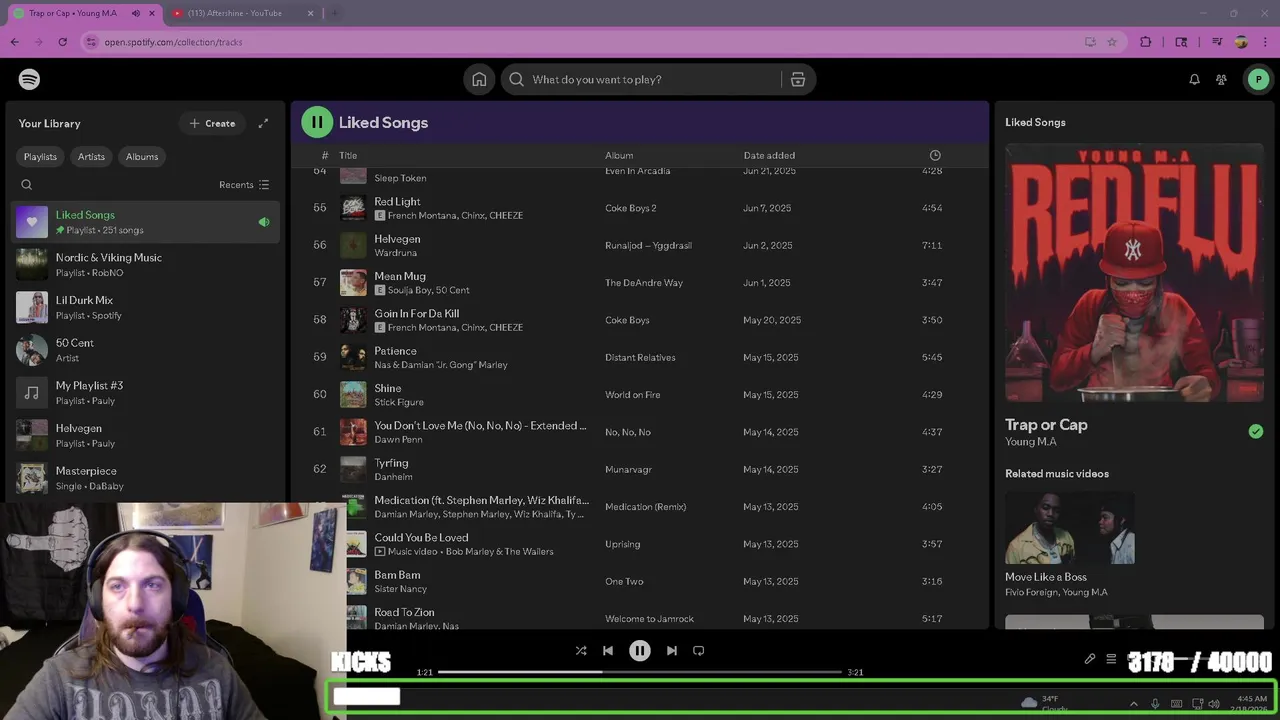Open Recents sort dropdown in library
Viewport: 1280px width, 720px height.
point(244,185)
